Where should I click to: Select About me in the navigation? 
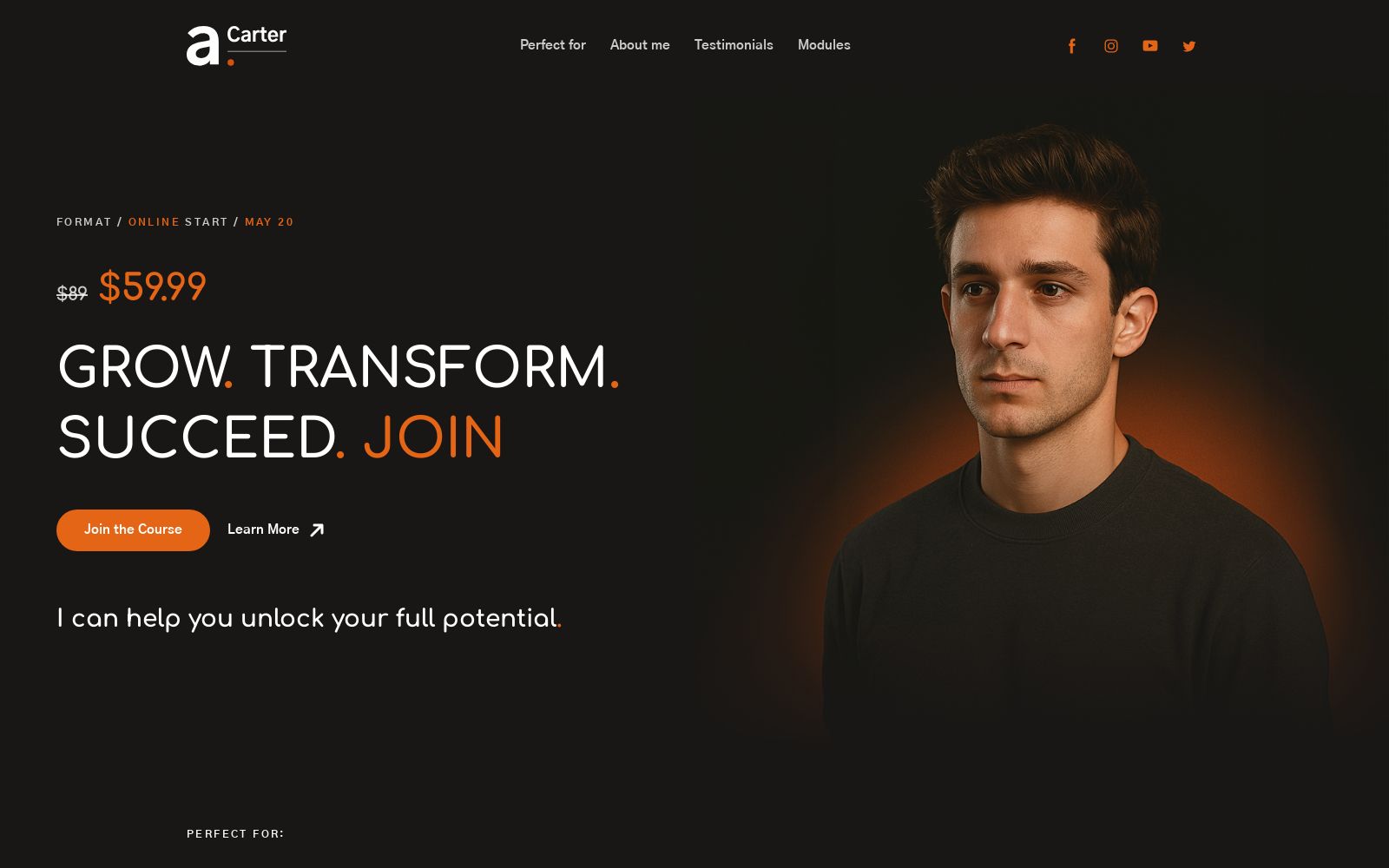[x=640, y=45]
